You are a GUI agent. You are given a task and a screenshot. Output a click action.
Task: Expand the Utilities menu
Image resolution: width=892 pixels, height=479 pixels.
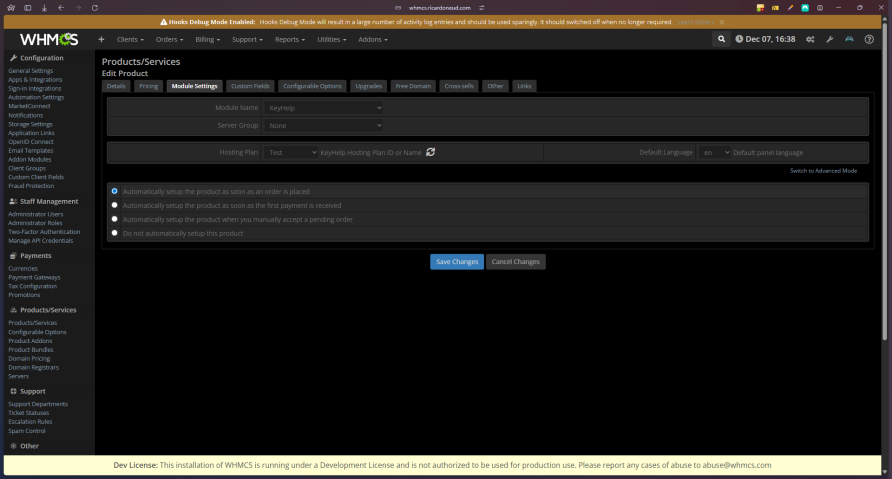(332, 39)
